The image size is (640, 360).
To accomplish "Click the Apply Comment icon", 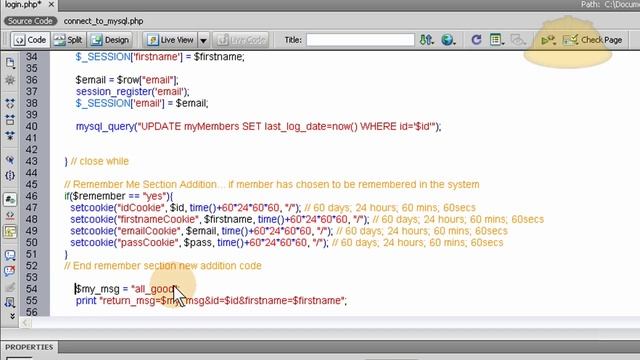I will 10,256.
